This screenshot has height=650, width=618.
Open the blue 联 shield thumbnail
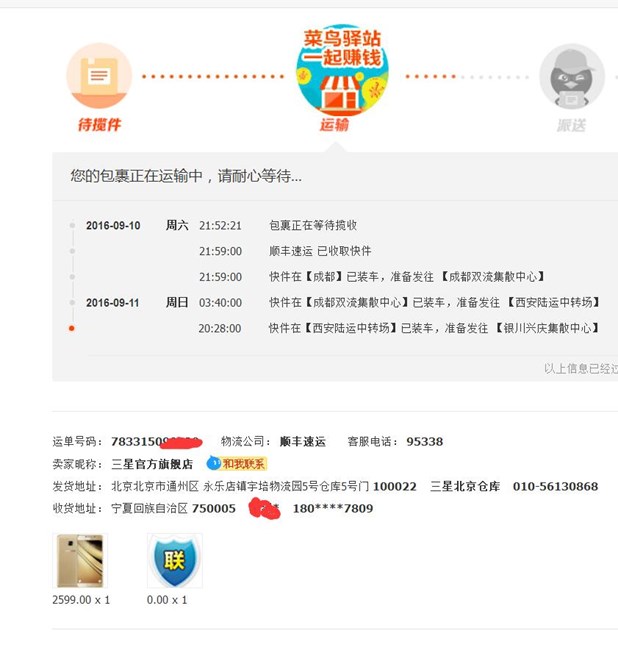coord(174,560)
